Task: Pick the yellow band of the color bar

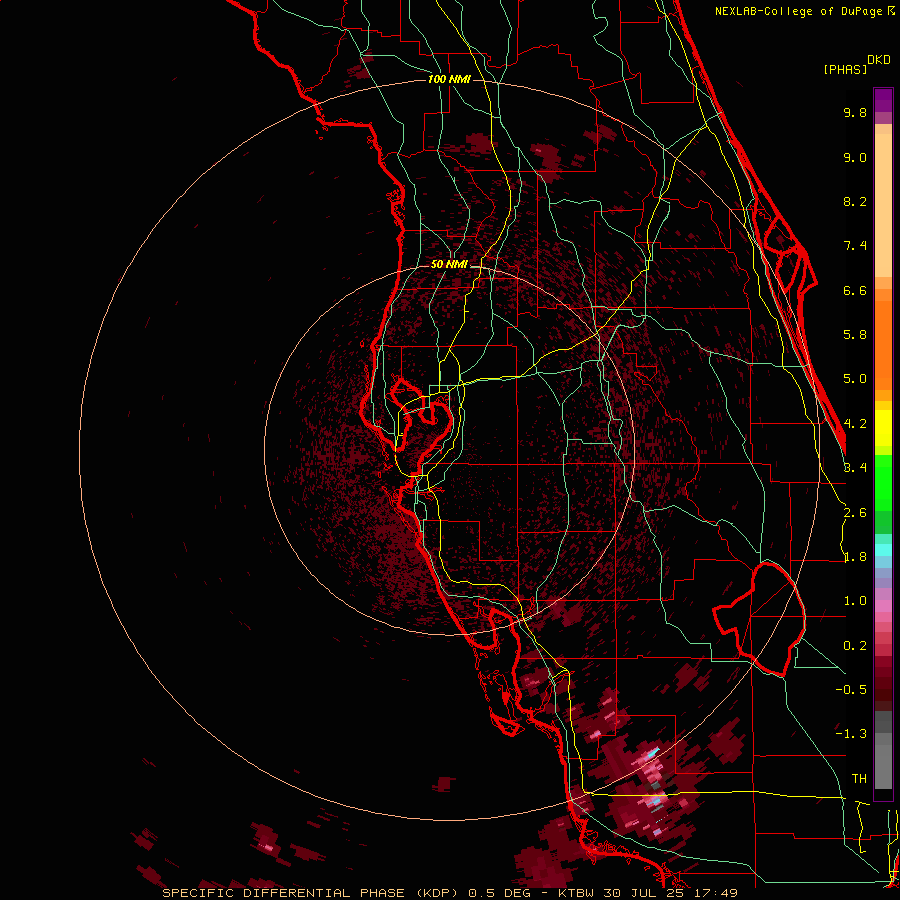Action: pos(883,428)
